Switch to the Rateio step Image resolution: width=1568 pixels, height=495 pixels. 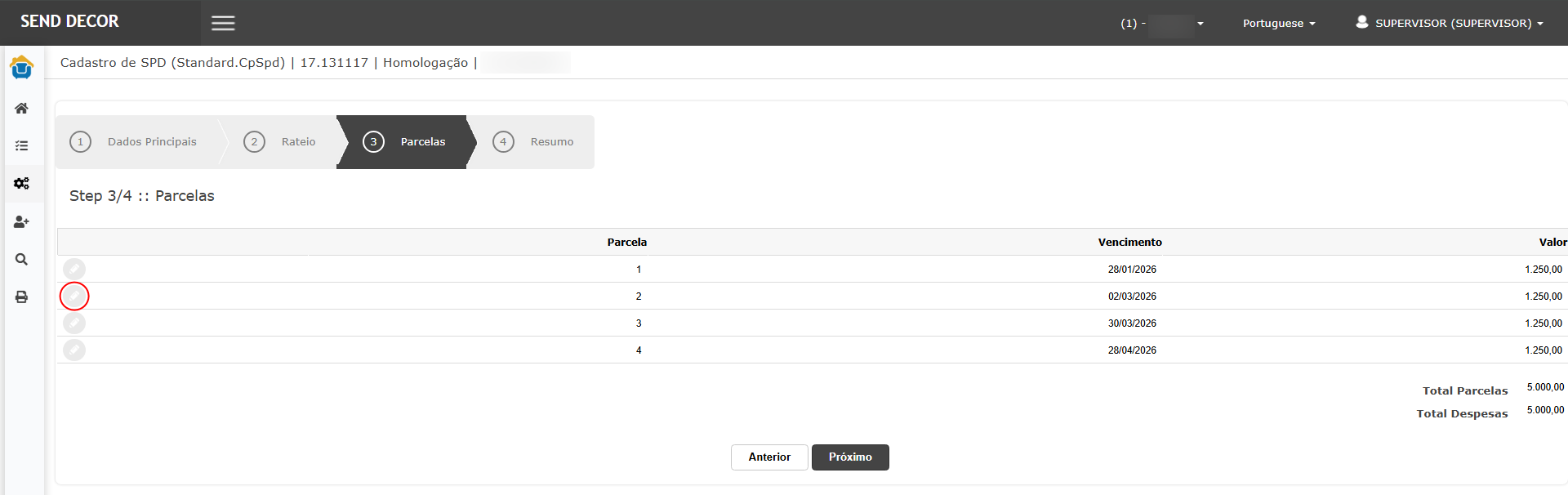tap(280, 142)
